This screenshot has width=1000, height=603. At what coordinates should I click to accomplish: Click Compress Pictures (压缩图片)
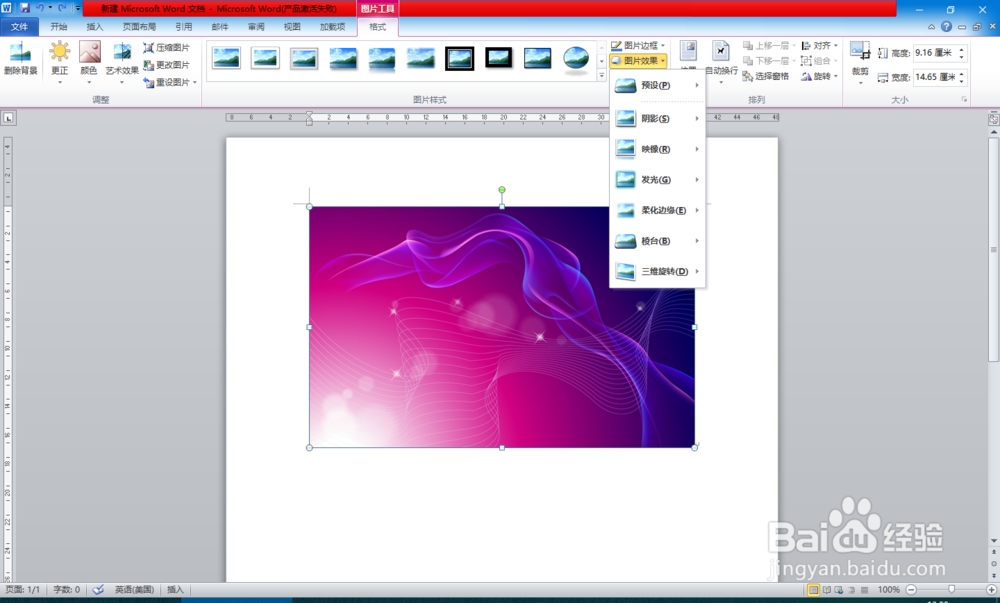(166, 48)
